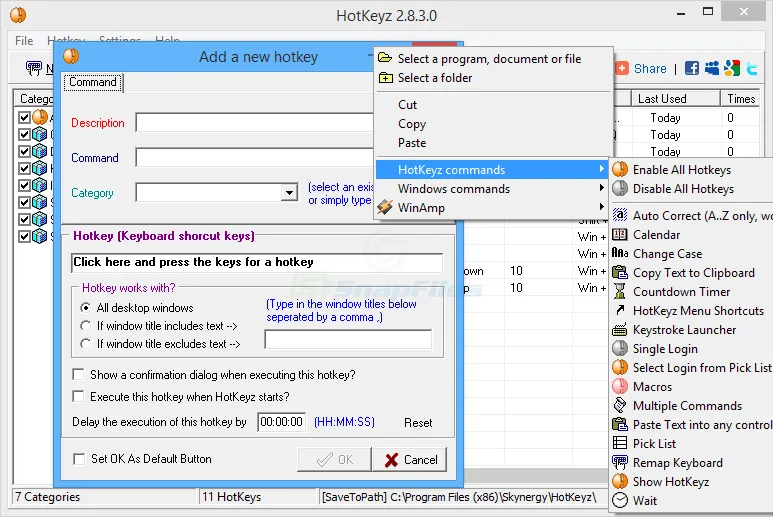Switch to the Command tab
This screenshot has height=517, width=773.
pos(93,82)
